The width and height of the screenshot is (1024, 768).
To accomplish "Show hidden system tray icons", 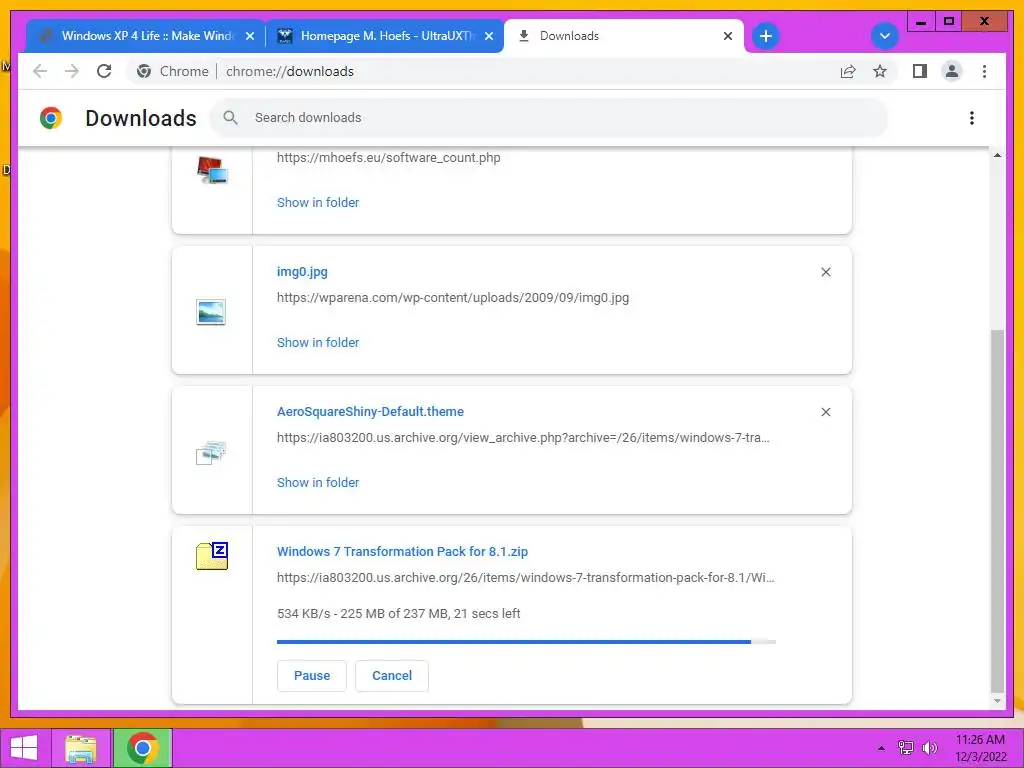I will pos(881,748).
